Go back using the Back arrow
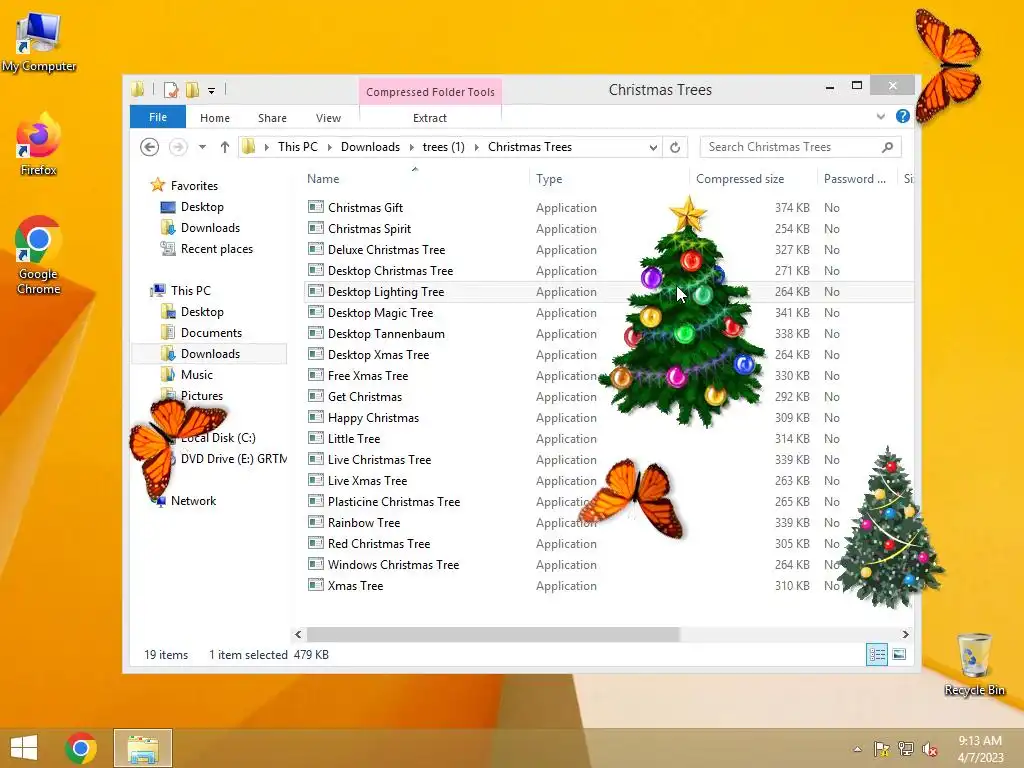The width and height of the screenshot is (1024, 768). (x=150, y=147)
